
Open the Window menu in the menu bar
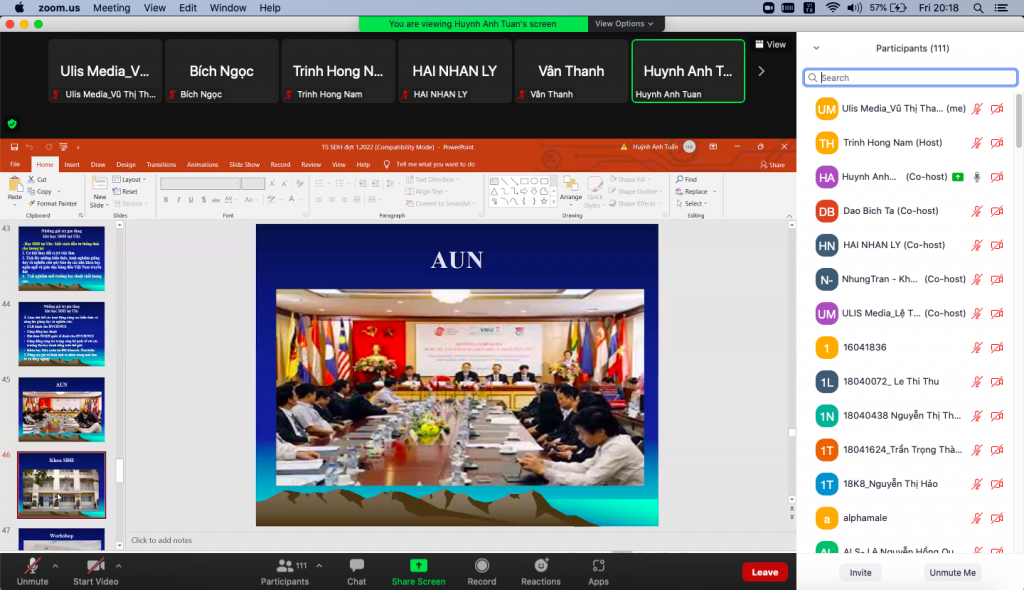pyautogui.click(x=228, y=8)
